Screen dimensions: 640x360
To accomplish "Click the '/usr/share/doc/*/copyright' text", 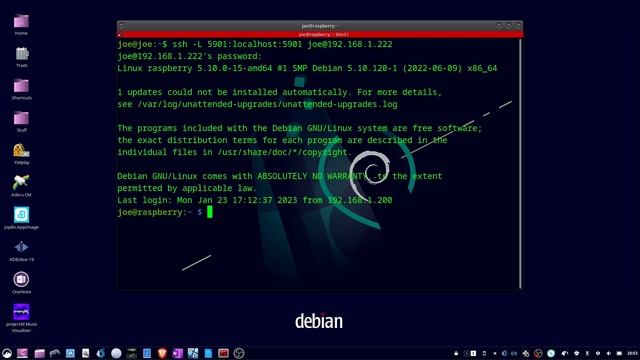I will [282, 152].
